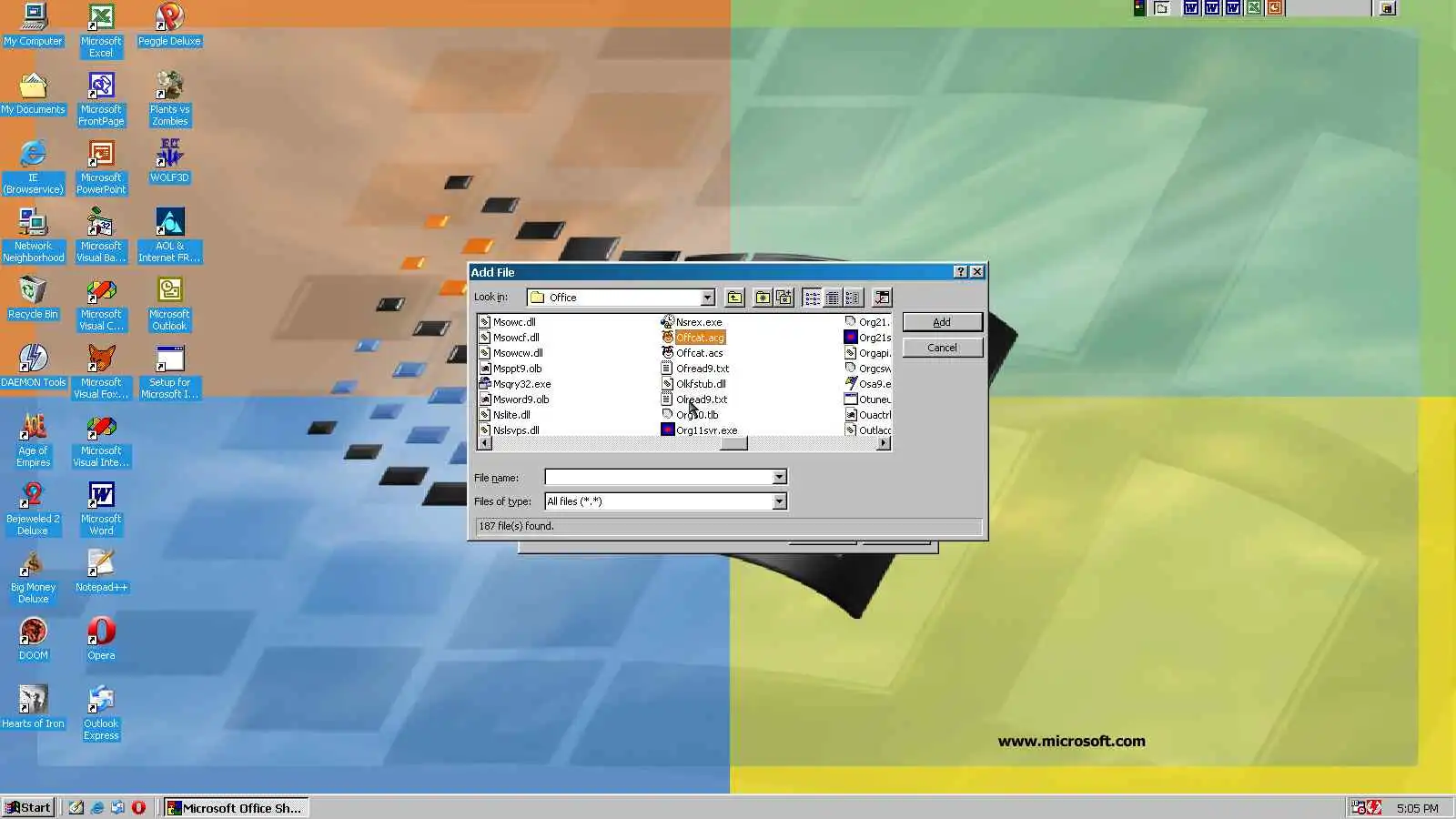The height and width of the screenshot is (819, 1456).
Task: Expand the File name dropdown arrow
Action: (x=779, y=477)
